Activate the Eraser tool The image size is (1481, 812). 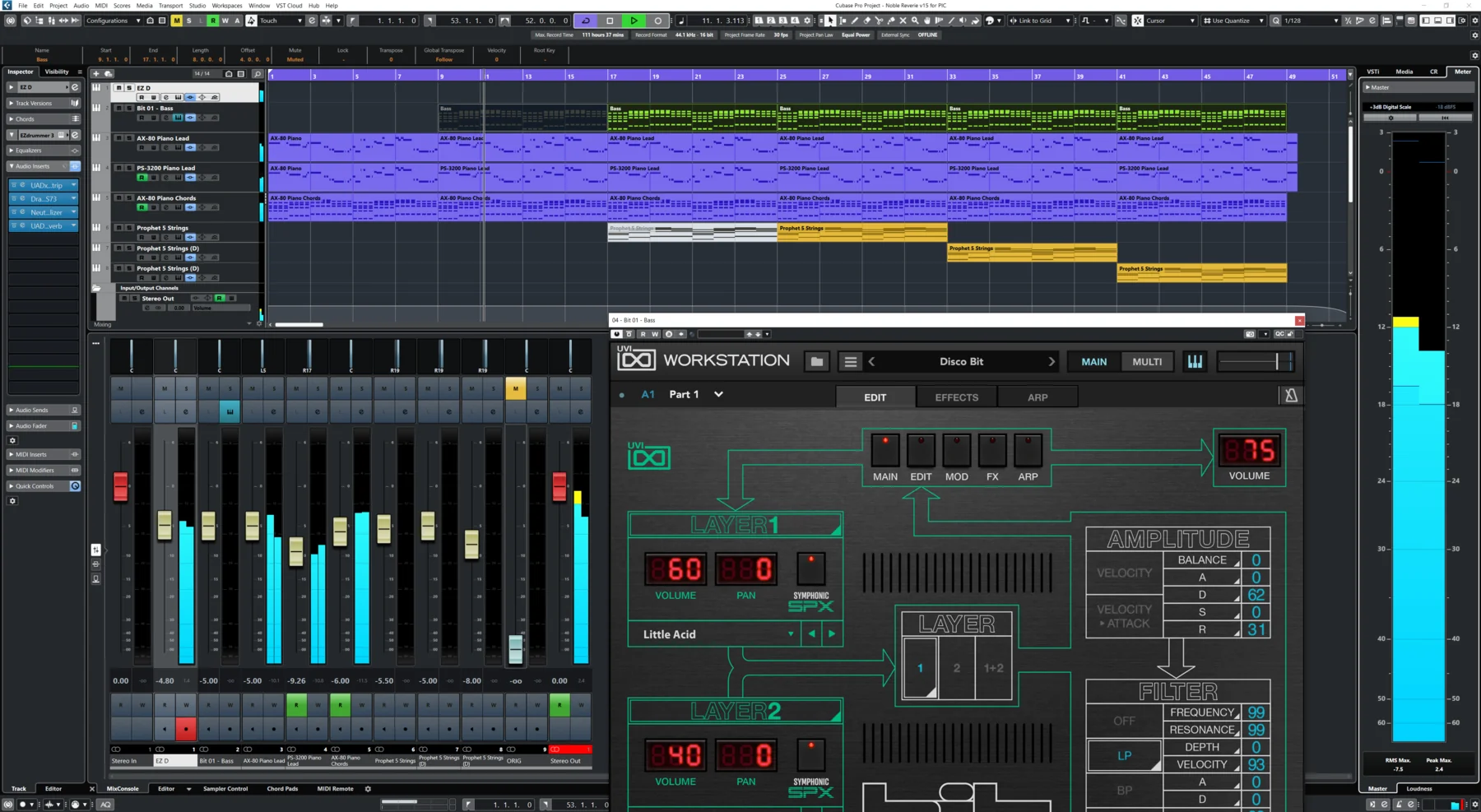868,21
